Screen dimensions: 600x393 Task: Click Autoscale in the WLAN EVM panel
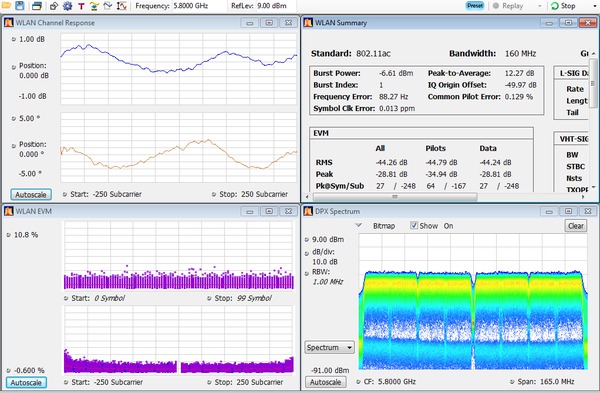point(26,383)
